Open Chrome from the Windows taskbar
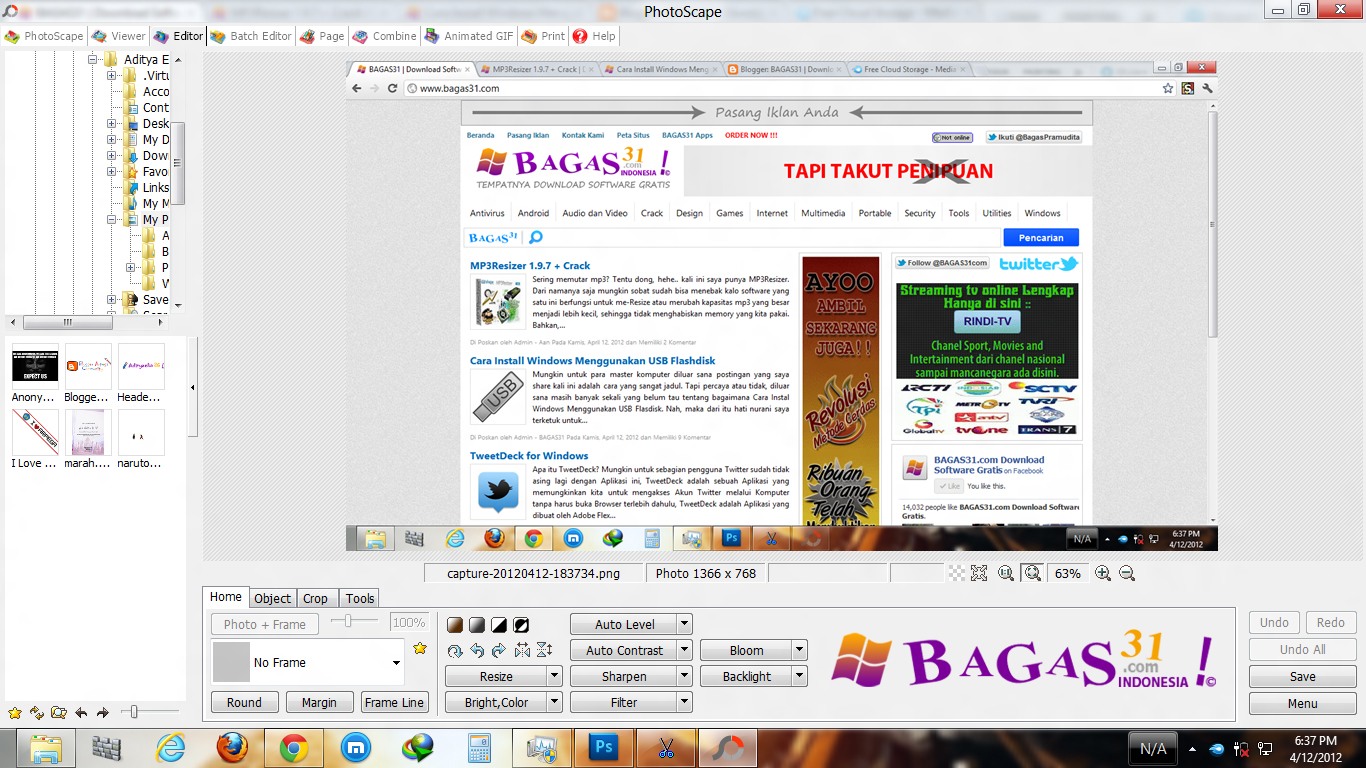The height and width of the screenshot is (768, 1366). click(294, 747)
